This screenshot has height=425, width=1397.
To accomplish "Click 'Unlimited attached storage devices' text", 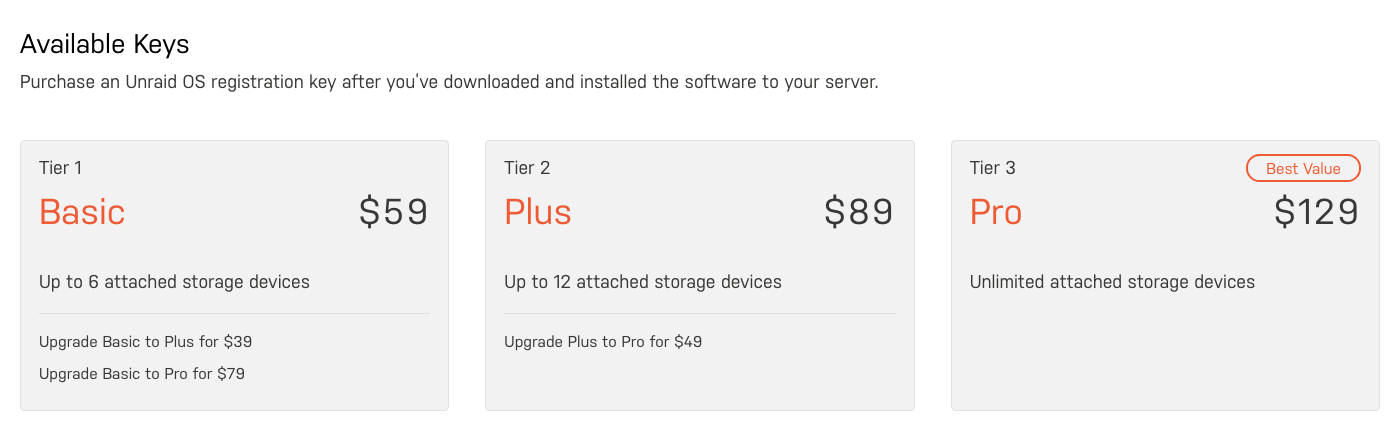I will click(1112, 282).
